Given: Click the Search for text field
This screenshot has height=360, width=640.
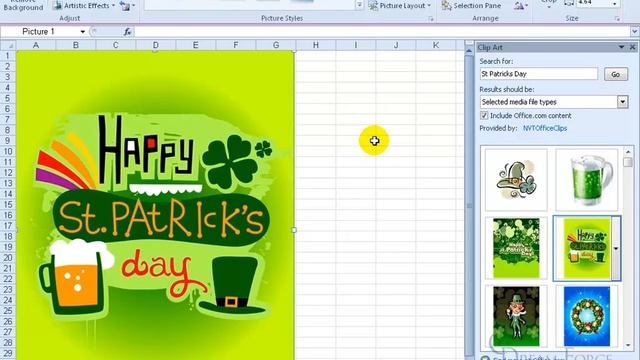Looking at the screenshot, I should click(538, 74).
